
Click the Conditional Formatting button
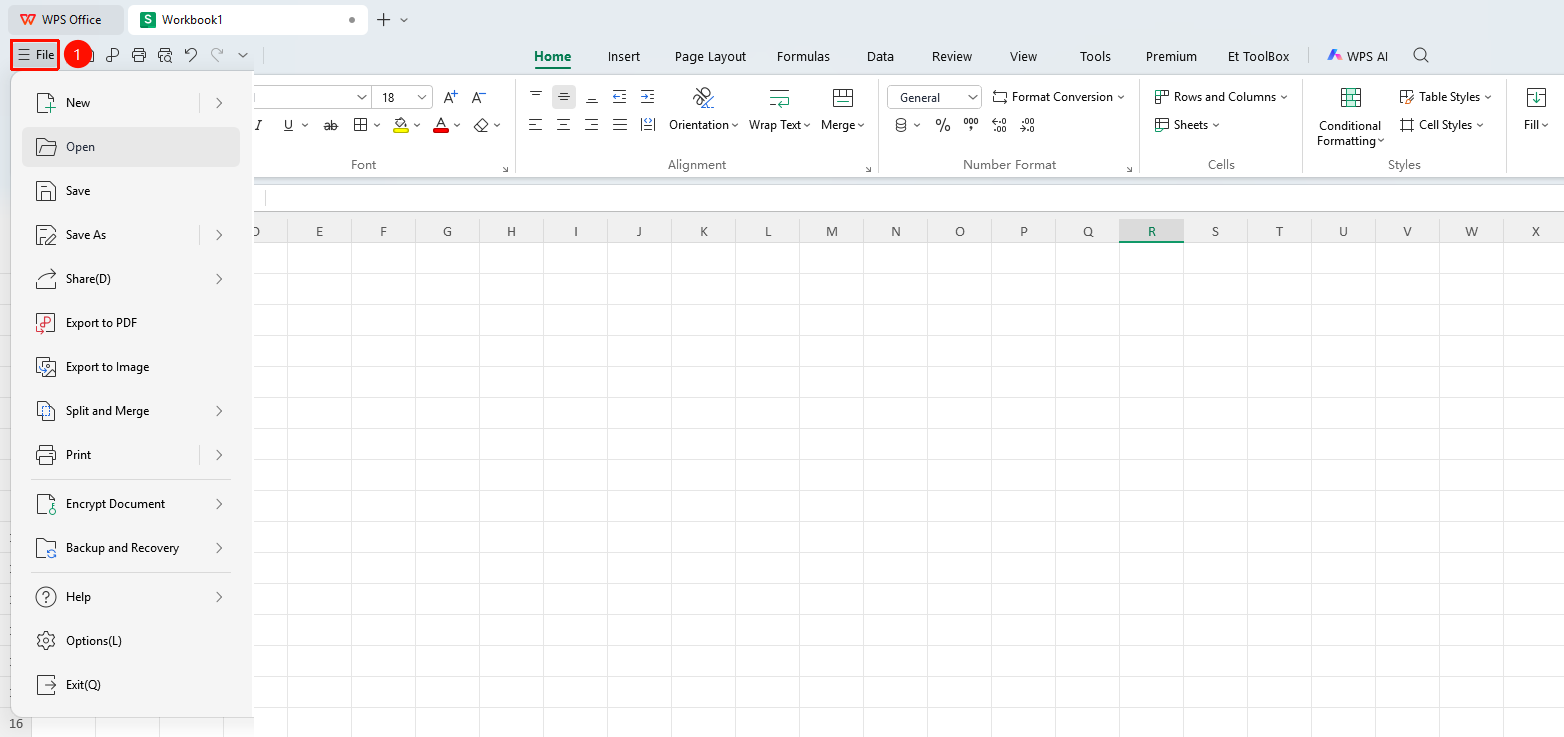(1350, 117)
